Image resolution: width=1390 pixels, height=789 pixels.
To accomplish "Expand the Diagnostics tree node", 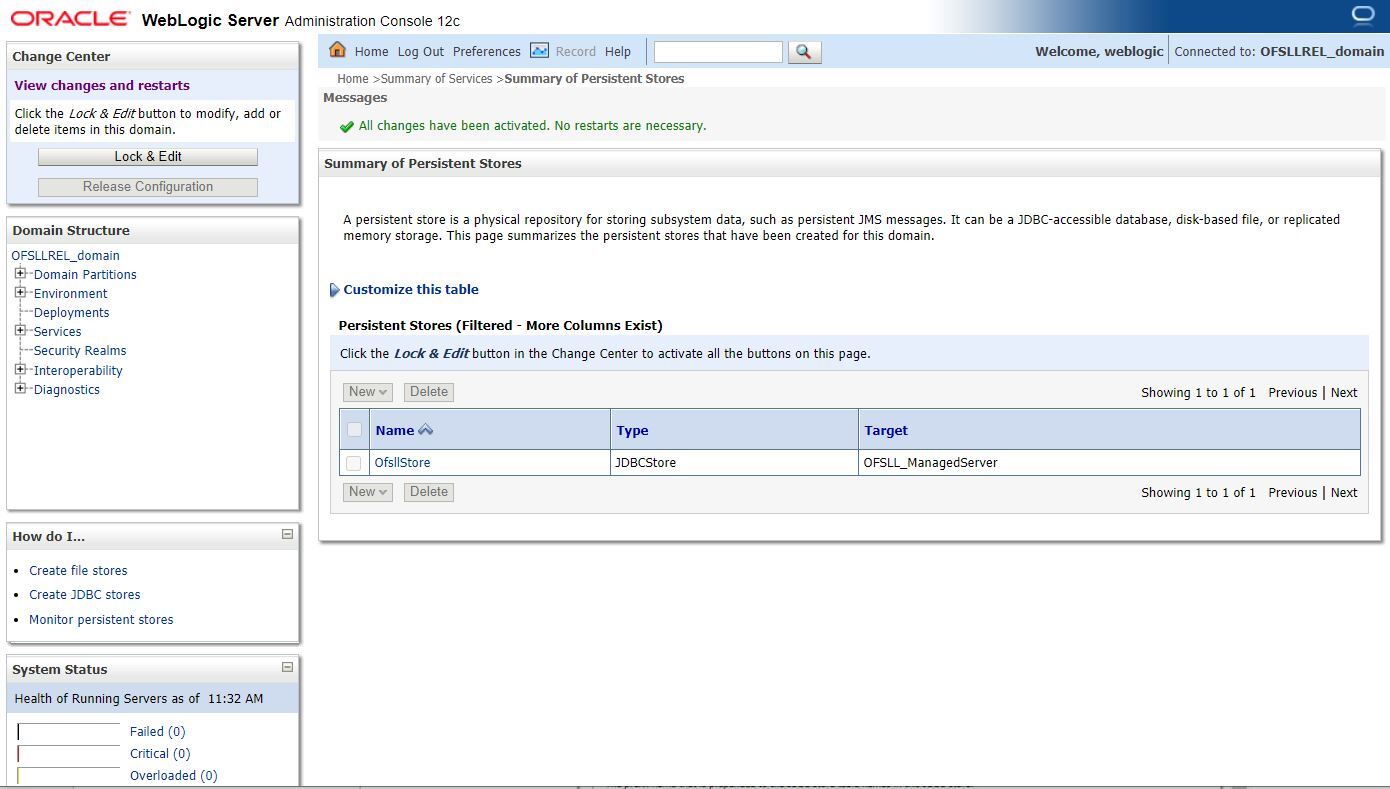I will click(20, 388).
